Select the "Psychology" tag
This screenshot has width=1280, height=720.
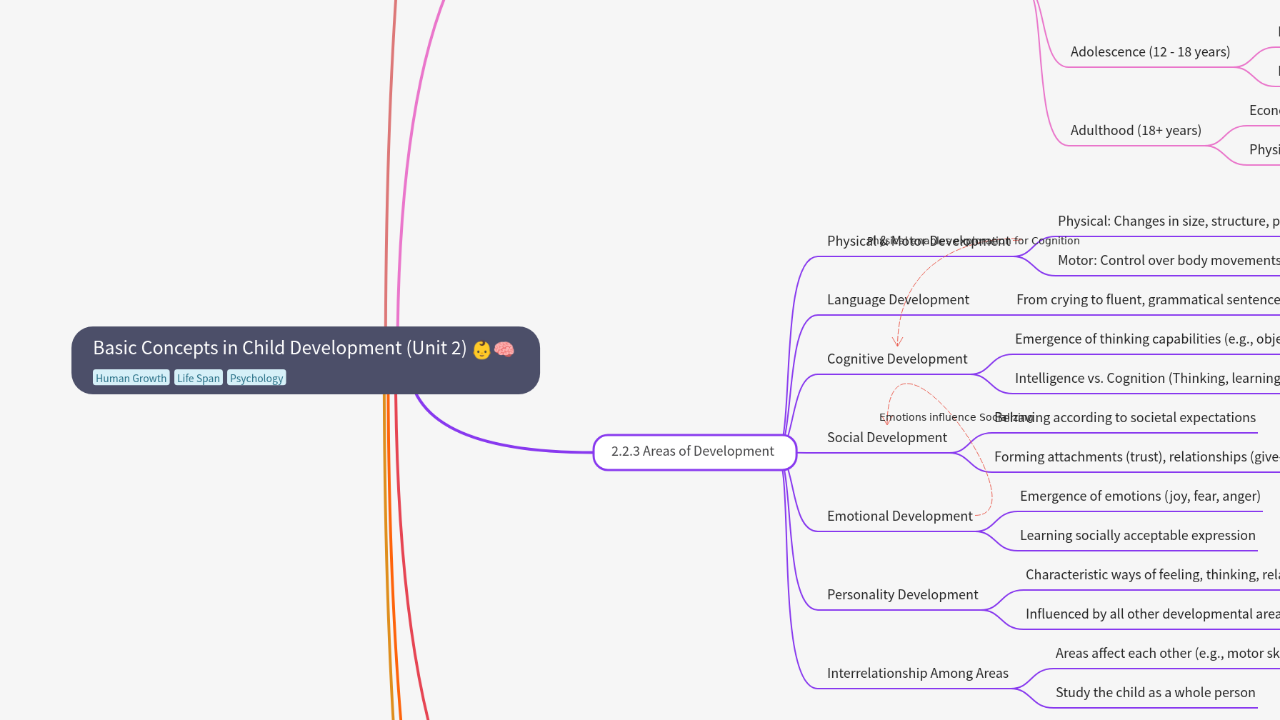(x=256, y=377)
